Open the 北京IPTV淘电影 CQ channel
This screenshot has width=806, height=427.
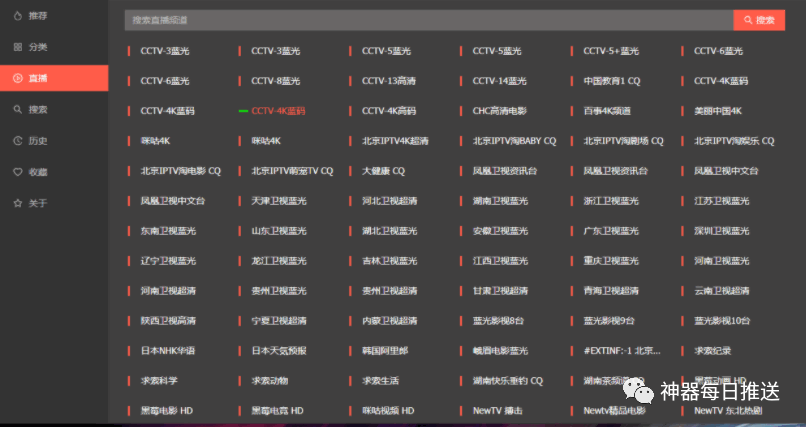pos(180,171)
